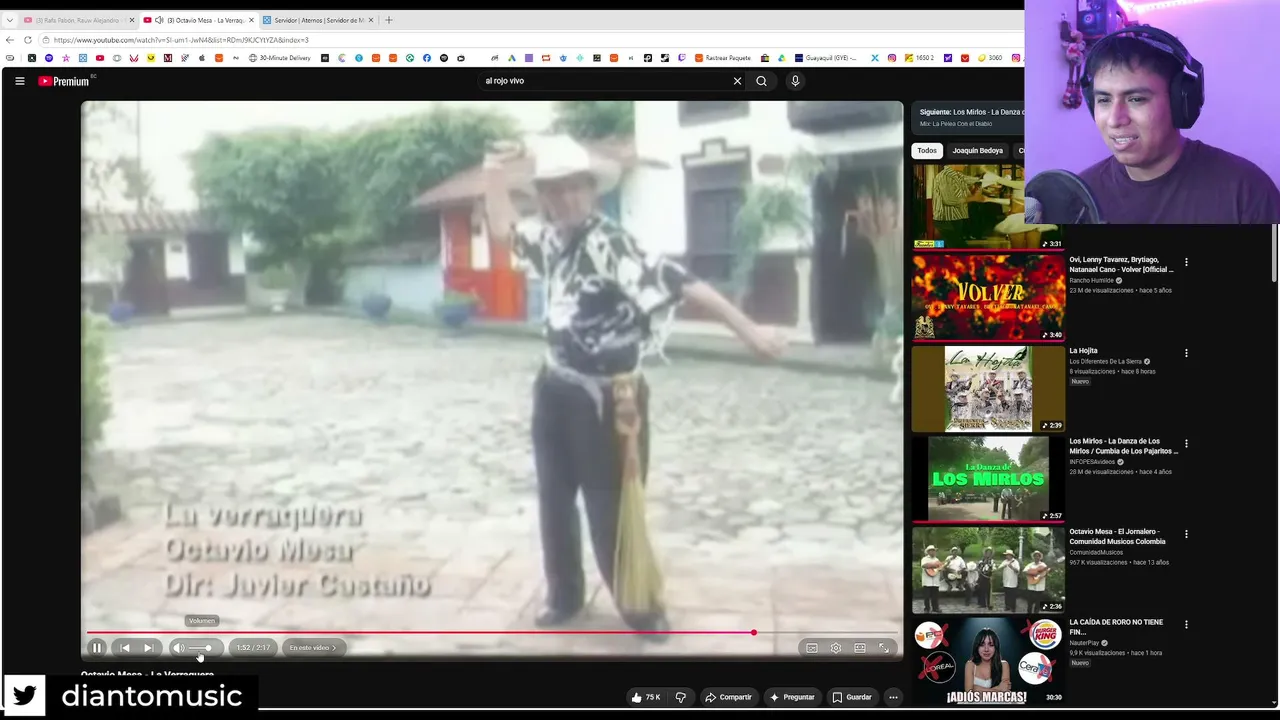Visit the 'Rancho Humilde' channel

[x=1091, y=281]
